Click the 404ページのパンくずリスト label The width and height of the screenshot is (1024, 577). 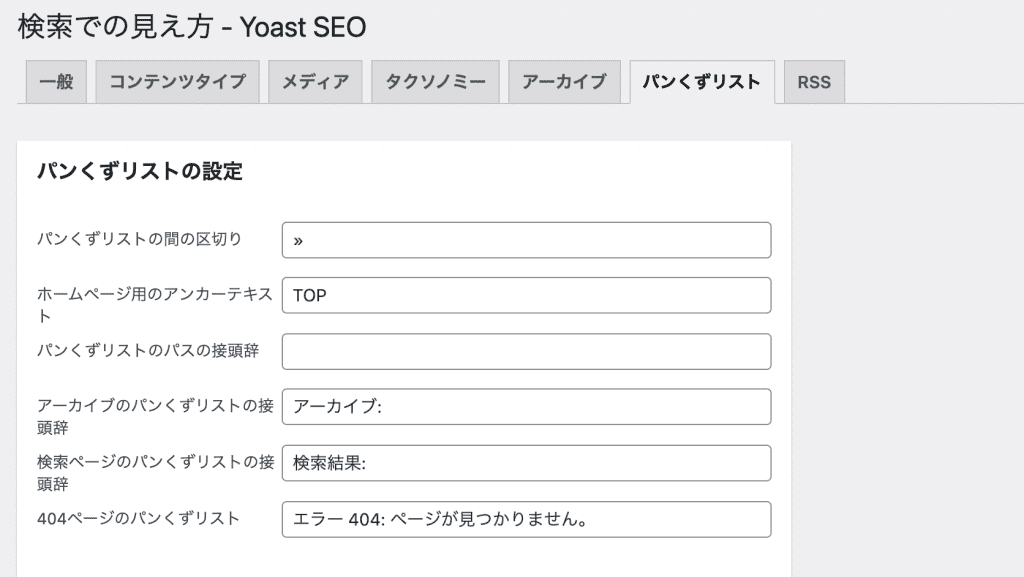coord(138,519)
